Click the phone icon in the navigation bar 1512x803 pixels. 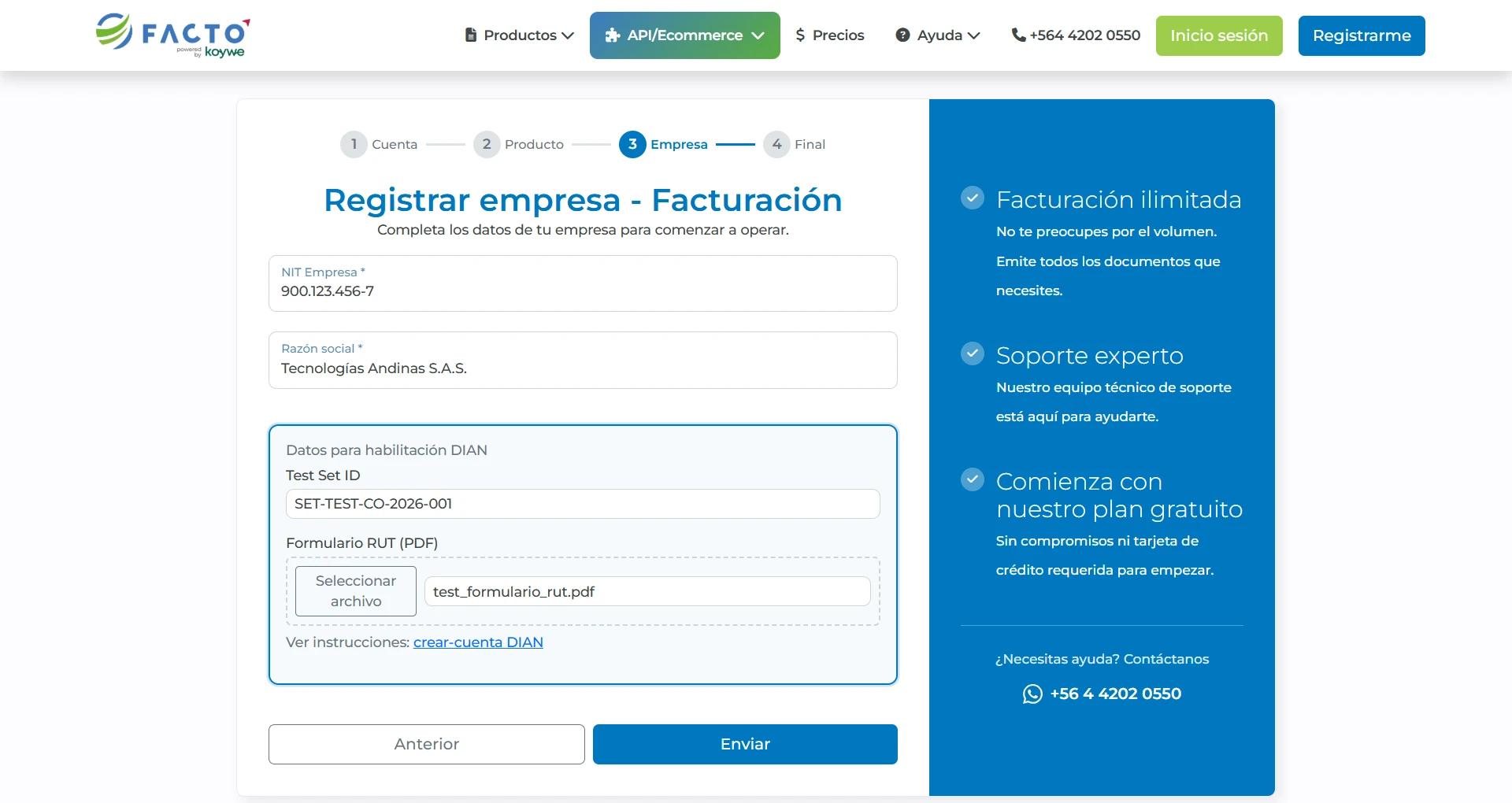point(1018,35)
